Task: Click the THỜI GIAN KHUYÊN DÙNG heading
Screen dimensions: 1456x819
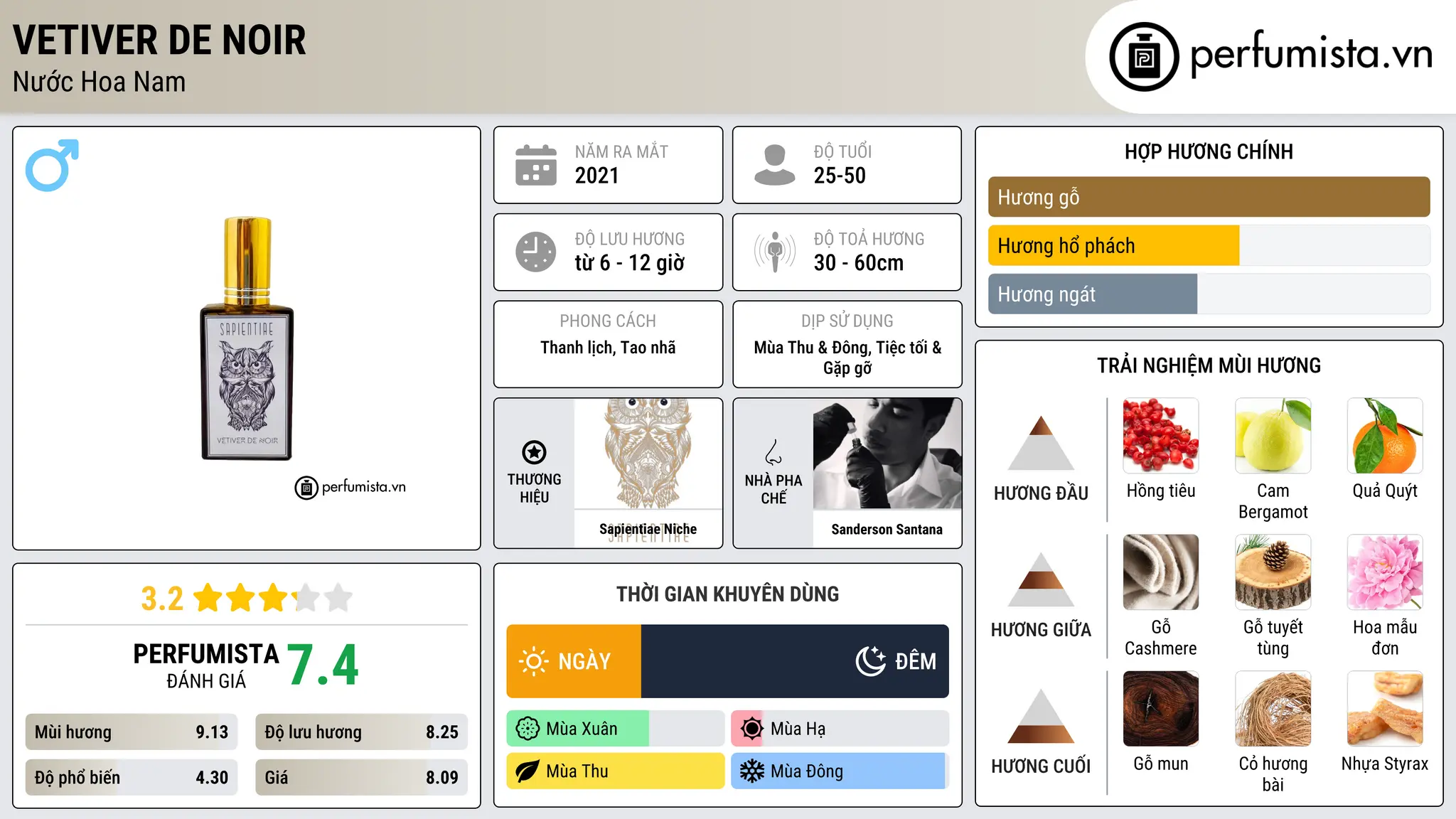Action: (x=727, y=594)
